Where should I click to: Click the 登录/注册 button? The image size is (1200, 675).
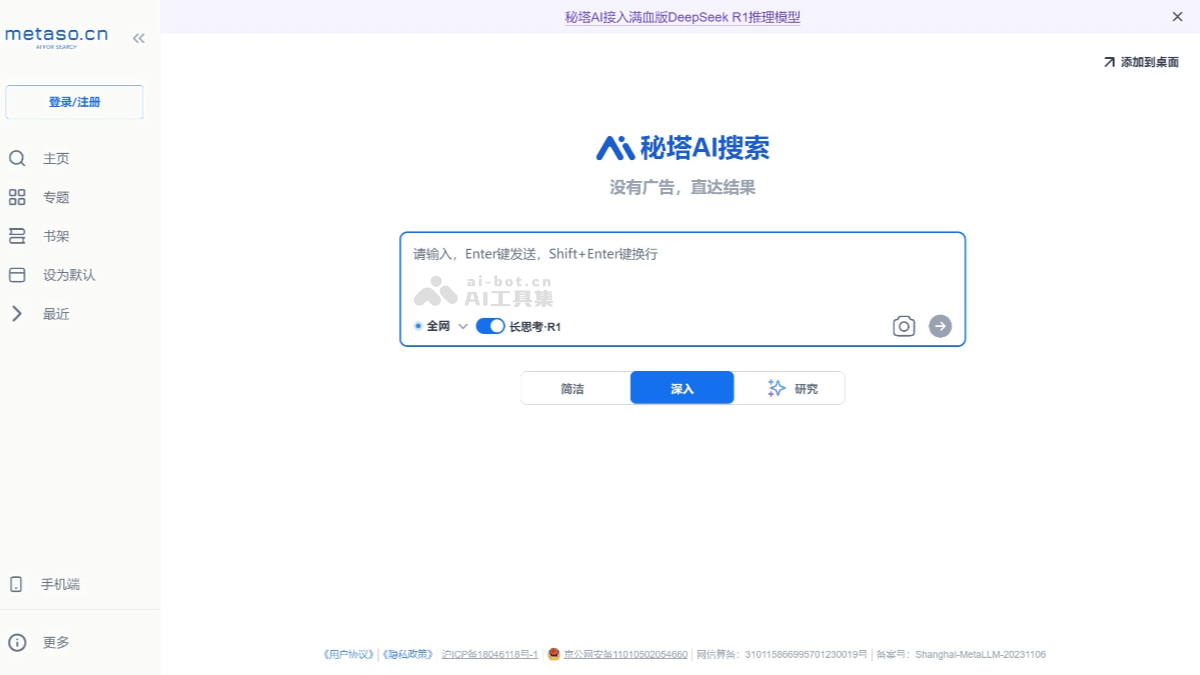[74, 102]
